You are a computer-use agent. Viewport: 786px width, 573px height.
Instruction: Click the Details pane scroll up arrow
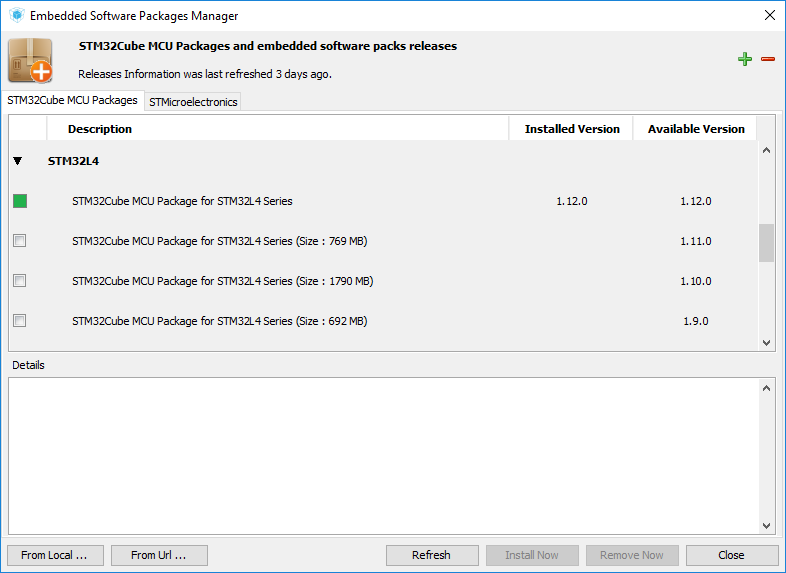coord(766,388)
